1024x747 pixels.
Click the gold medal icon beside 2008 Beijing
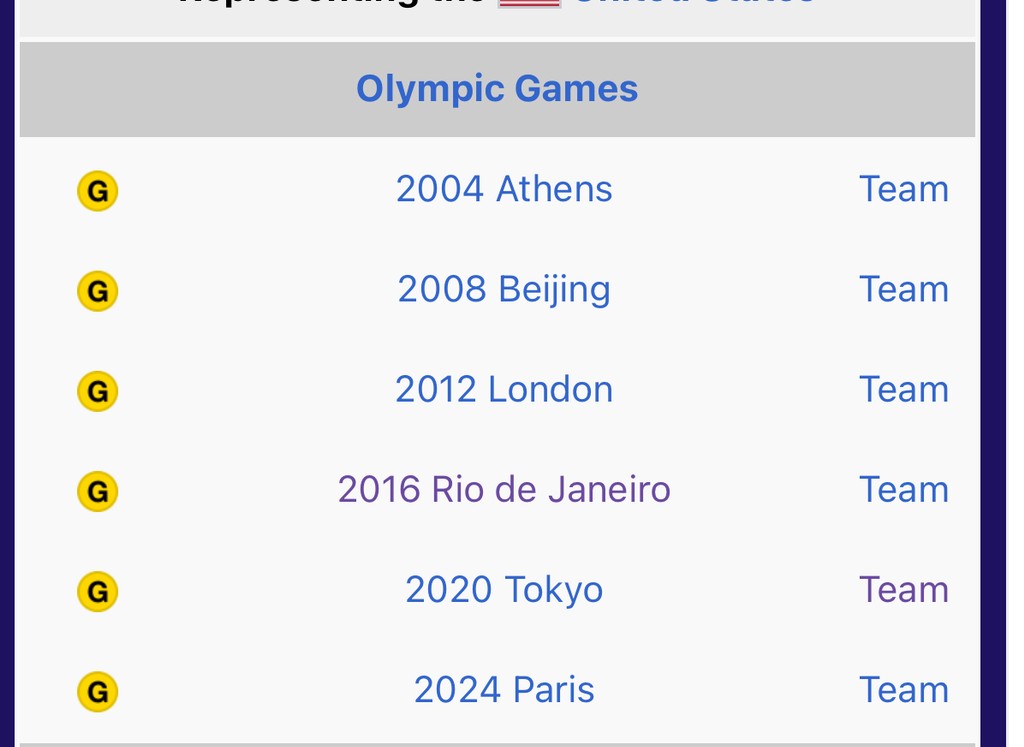click(98, 290)
